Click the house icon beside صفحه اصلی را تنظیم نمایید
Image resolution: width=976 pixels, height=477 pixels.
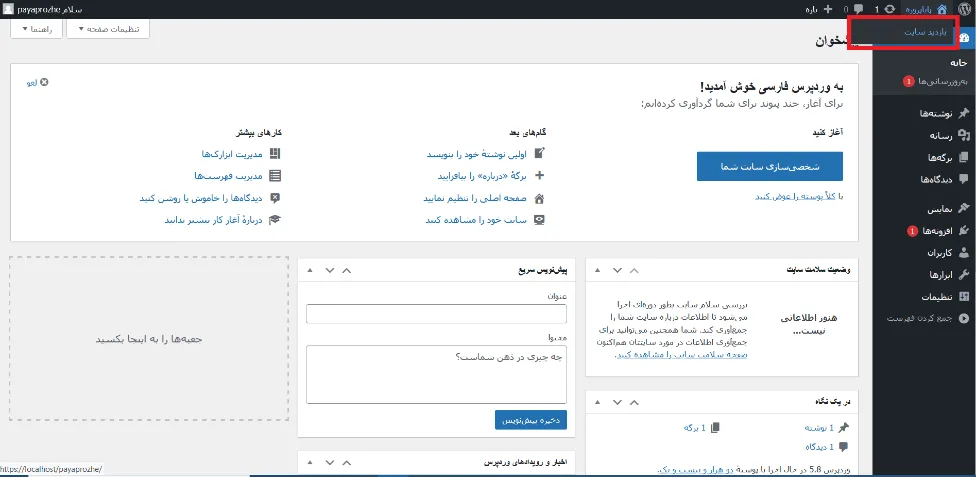(x=540, y=198)
